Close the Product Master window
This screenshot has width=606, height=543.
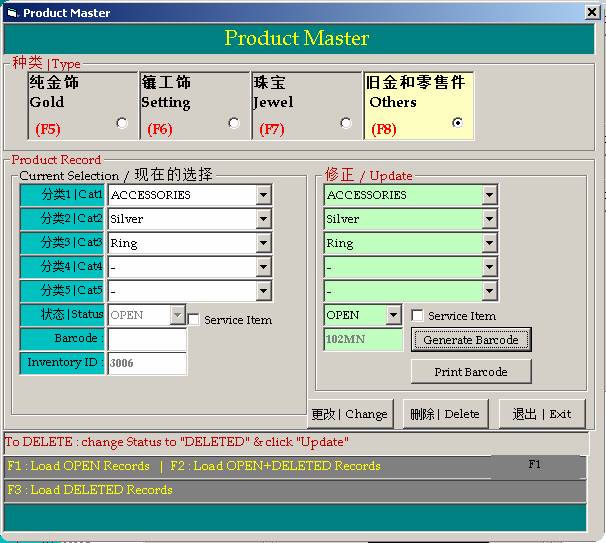tap(591, 13)
